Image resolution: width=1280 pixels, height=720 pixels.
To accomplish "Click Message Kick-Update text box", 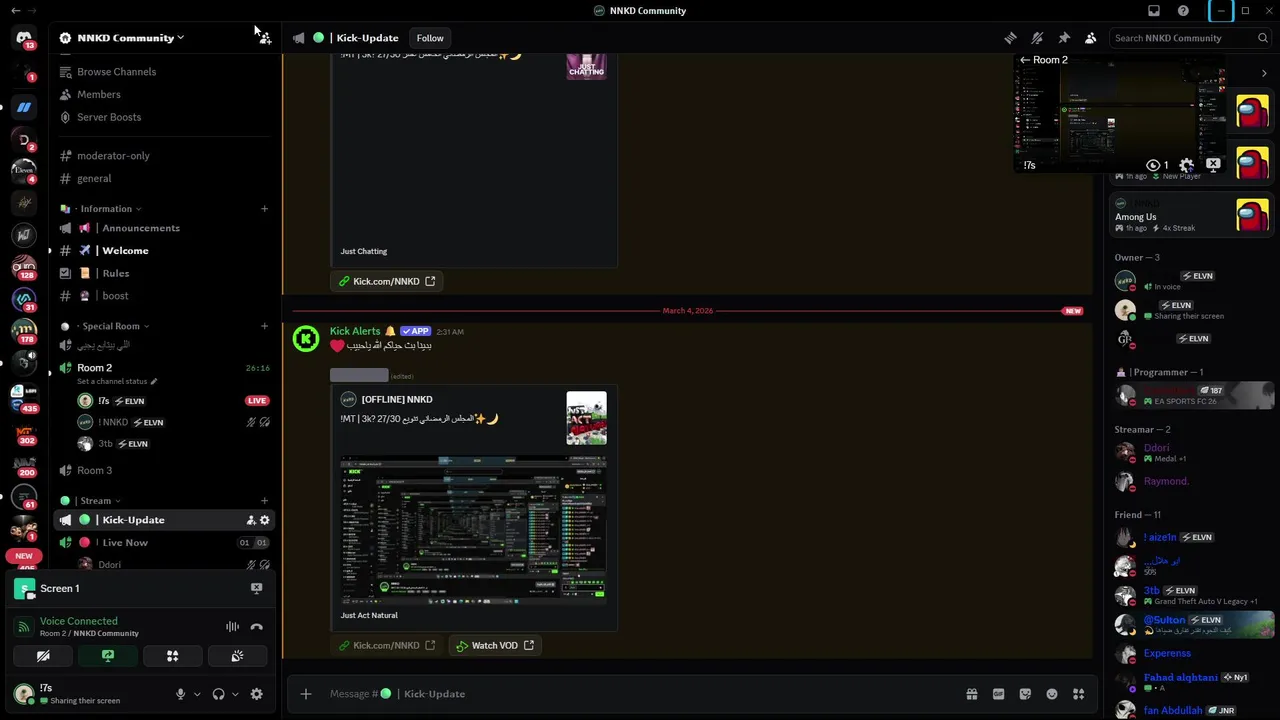I will point(640,694).
